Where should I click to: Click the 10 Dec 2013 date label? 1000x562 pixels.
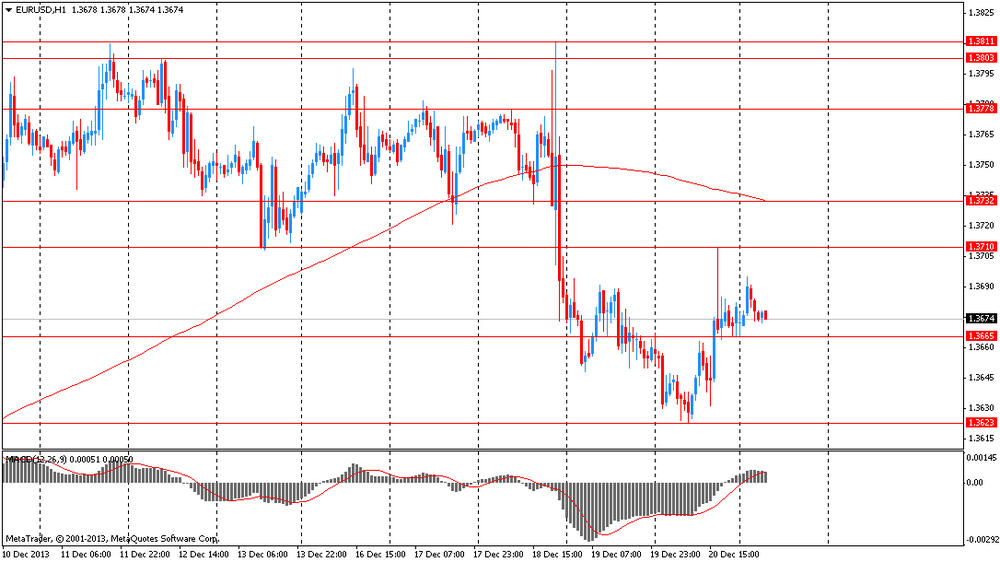[x=26, y=554]
